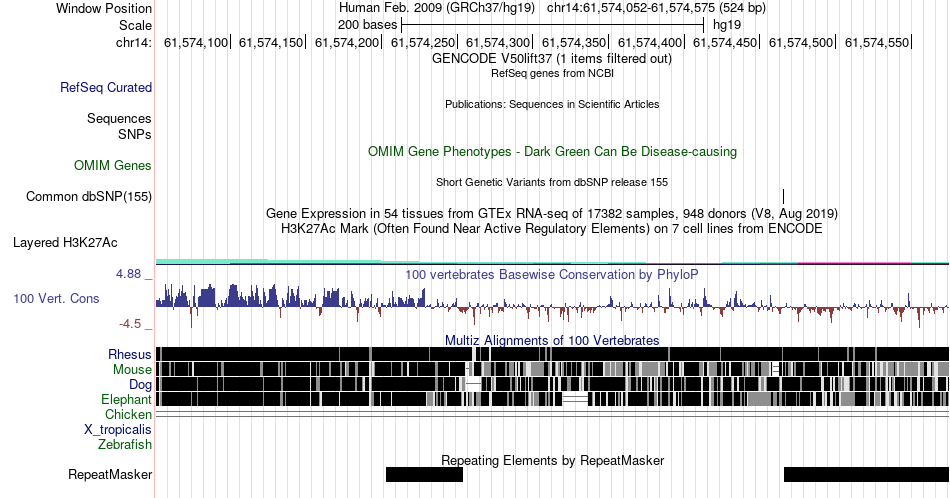950x498 pixels.
Task: Open '100 vertebrates Basewise Conservation by PhyloP' title
Action: [x=552, y=274]
